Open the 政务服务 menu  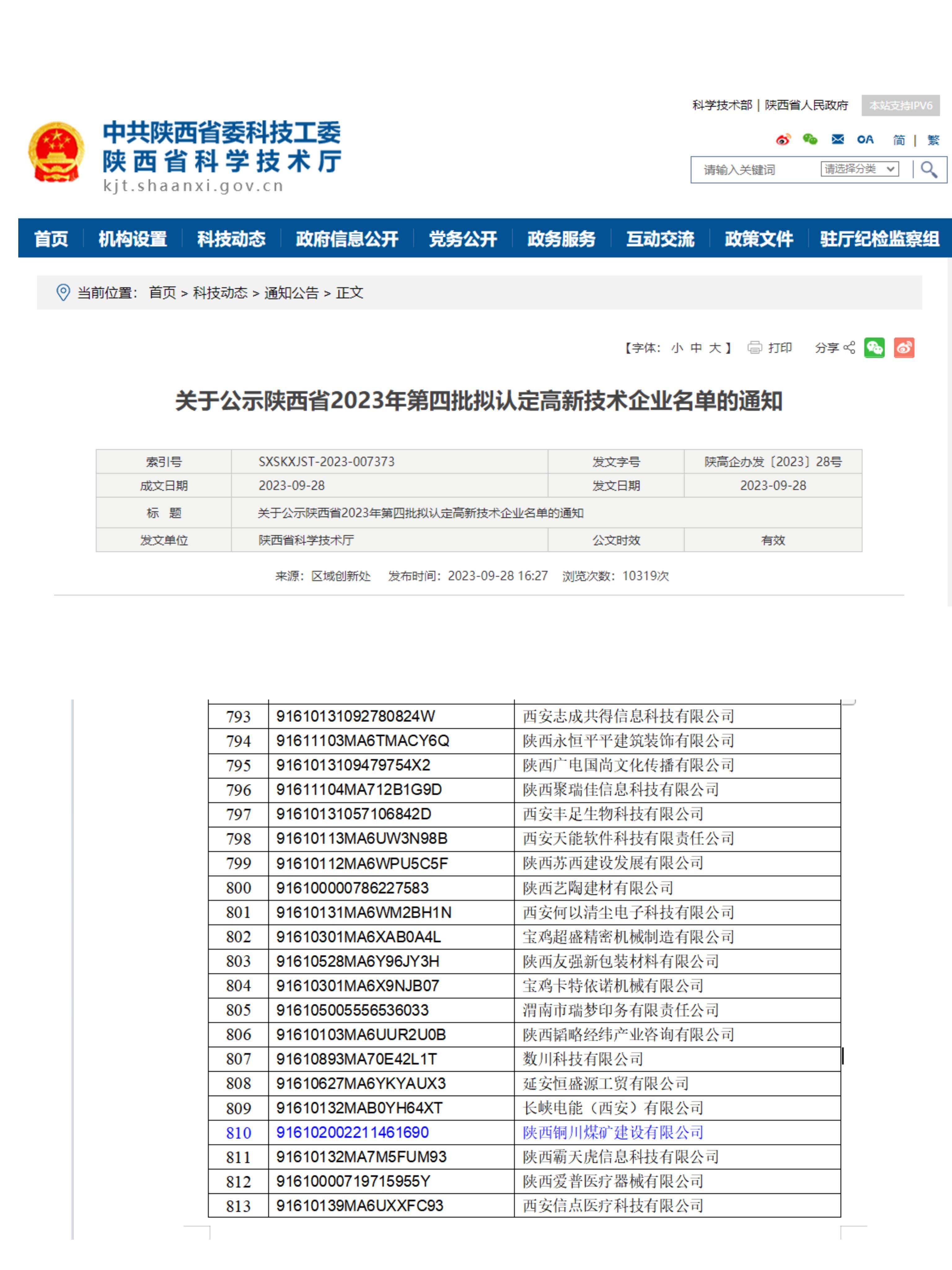(561, 238)
